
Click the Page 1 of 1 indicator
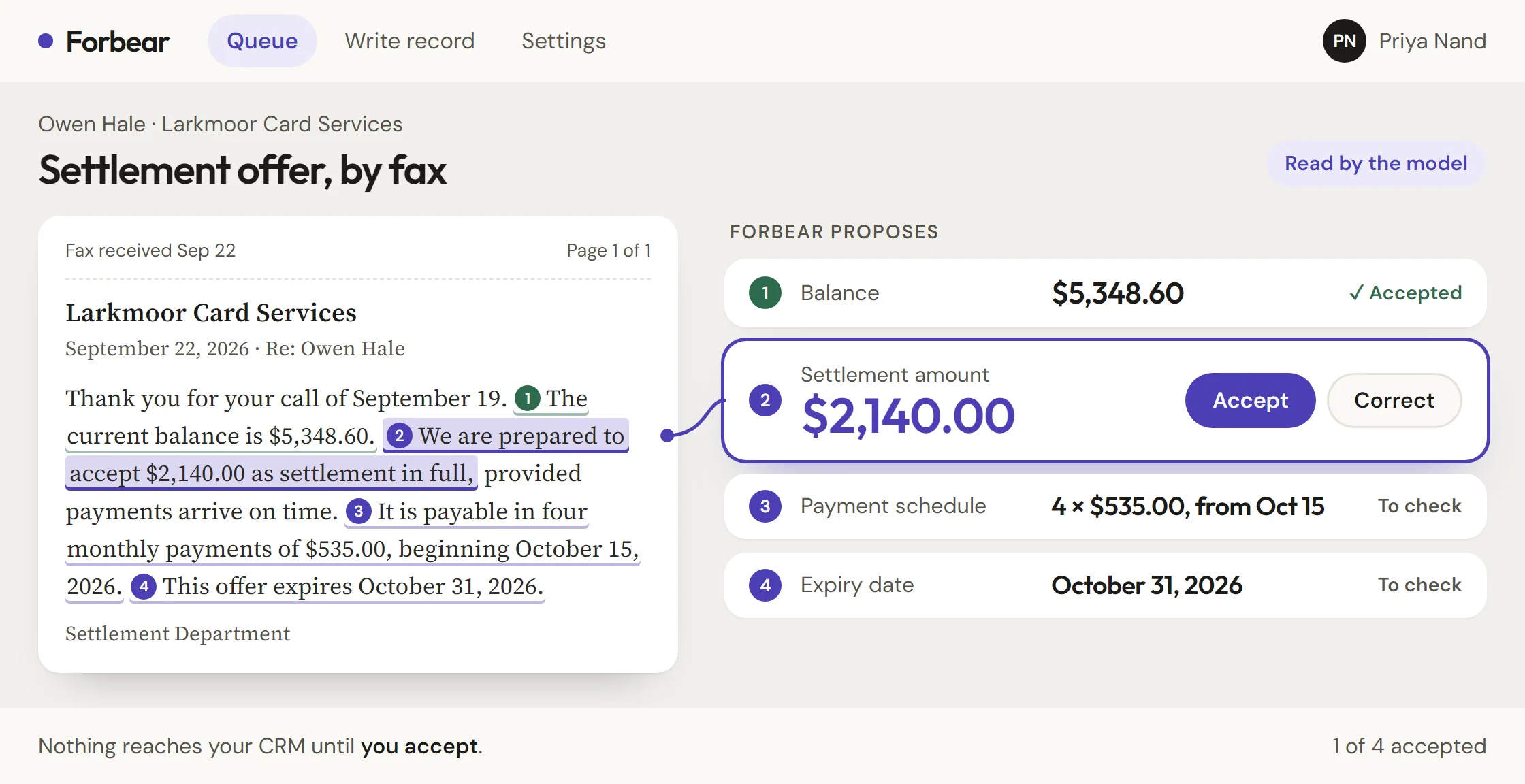click(609, 250)
